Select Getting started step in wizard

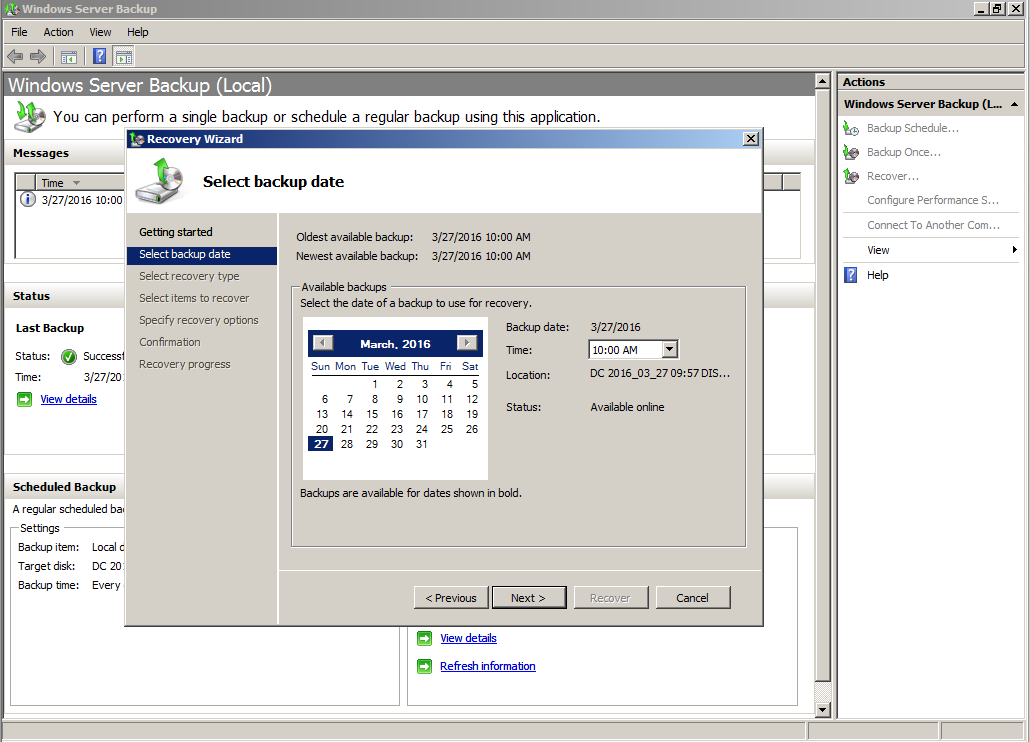175,232
